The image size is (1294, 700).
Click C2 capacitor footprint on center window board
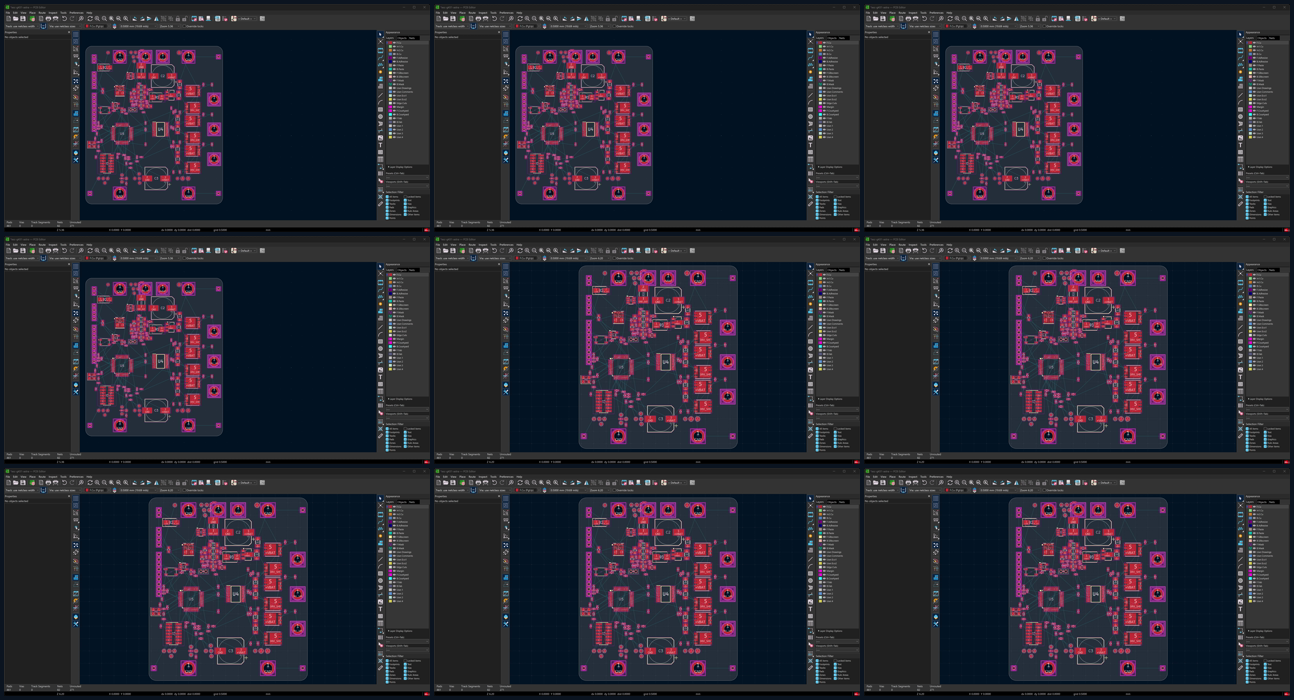point(667,301)
